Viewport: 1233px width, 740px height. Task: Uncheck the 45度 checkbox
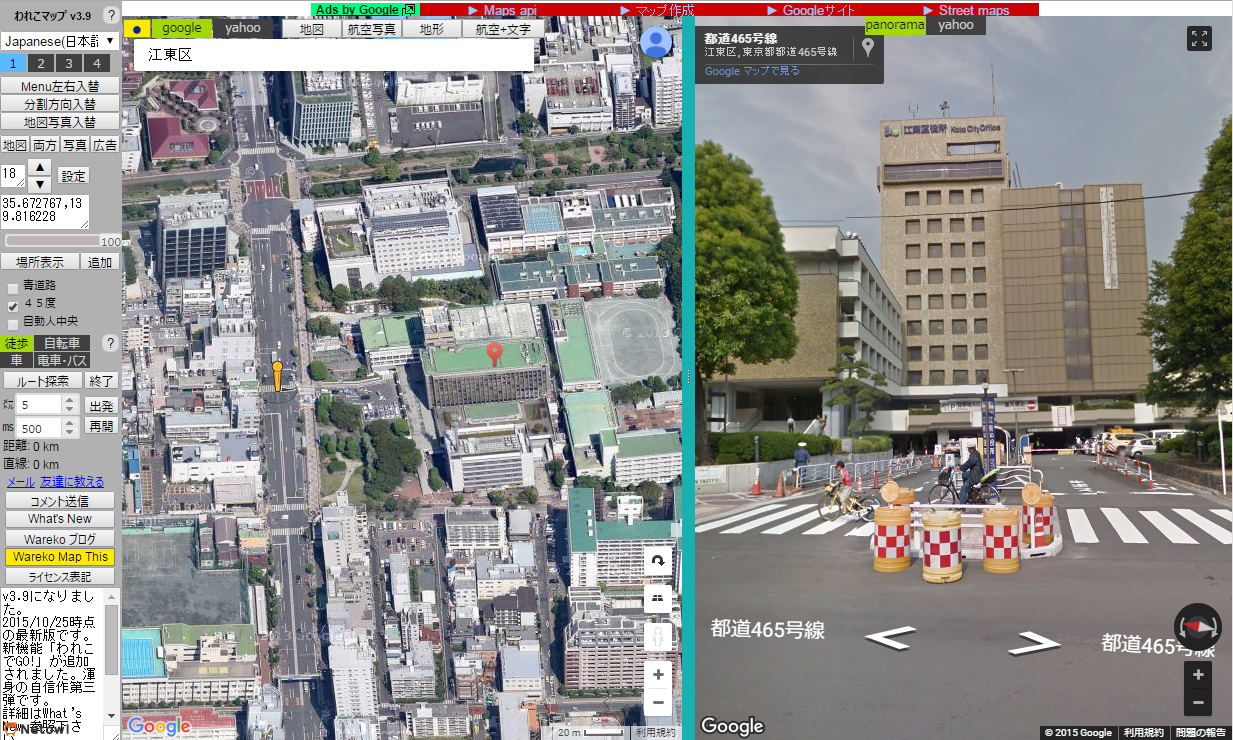[13, 305]
